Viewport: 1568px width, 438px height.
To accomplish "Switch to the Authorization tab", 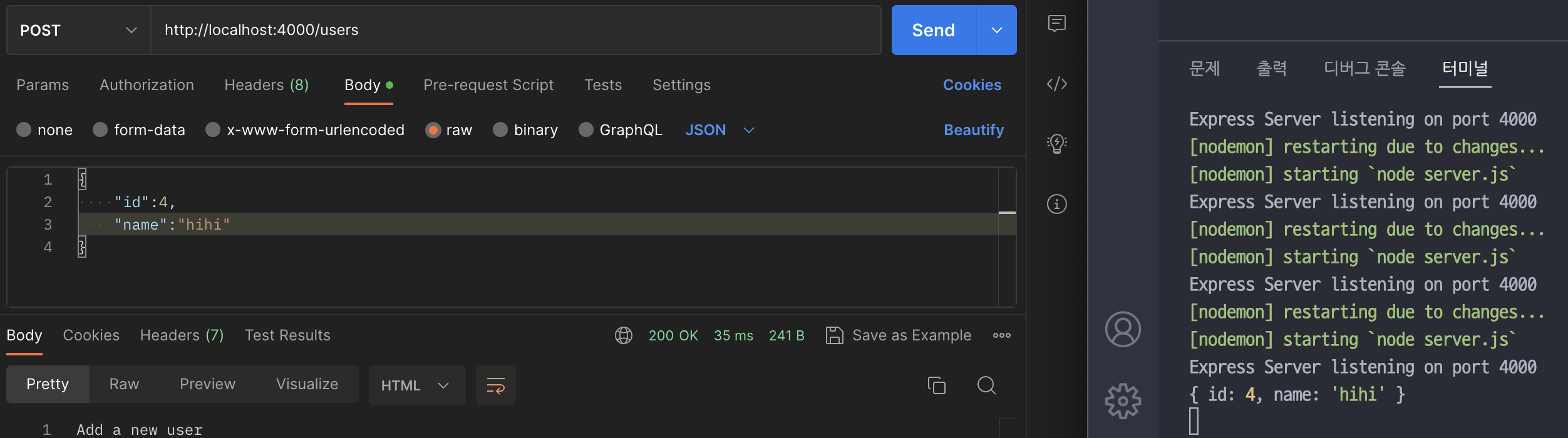I will (x=147, y=85).
